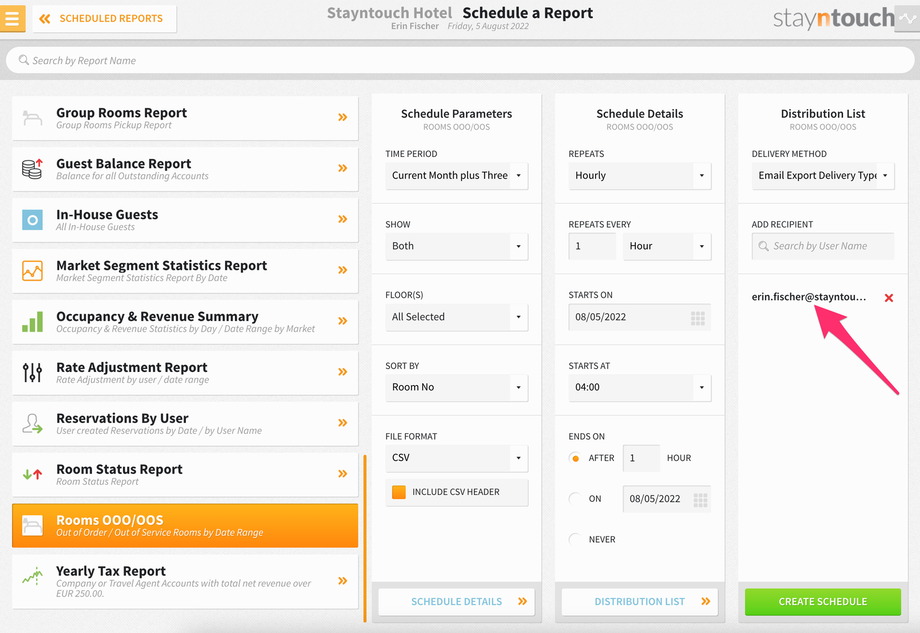Select the Guest Balance Report item
The height and width of the screenshot is (633, 920).
pos(185,169)
